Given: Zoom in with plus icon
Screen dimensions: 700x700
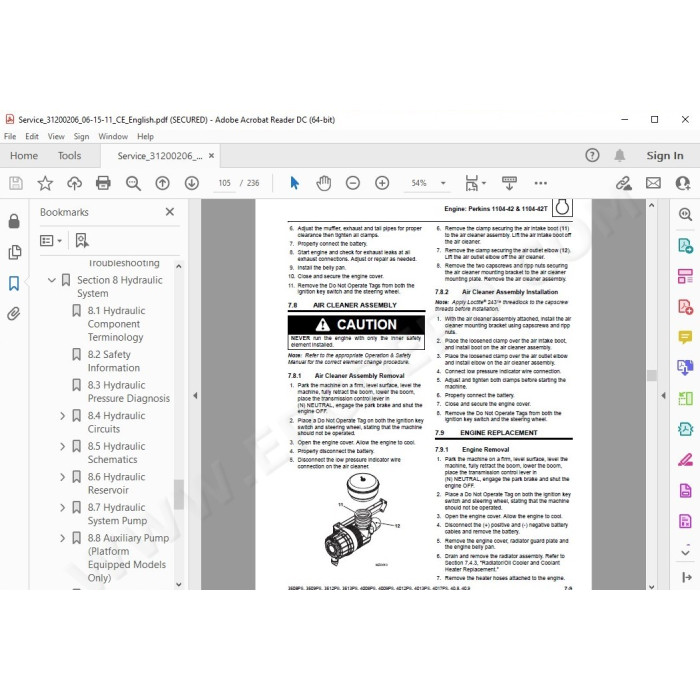Looking at the screenshot, I should [382, 183].
